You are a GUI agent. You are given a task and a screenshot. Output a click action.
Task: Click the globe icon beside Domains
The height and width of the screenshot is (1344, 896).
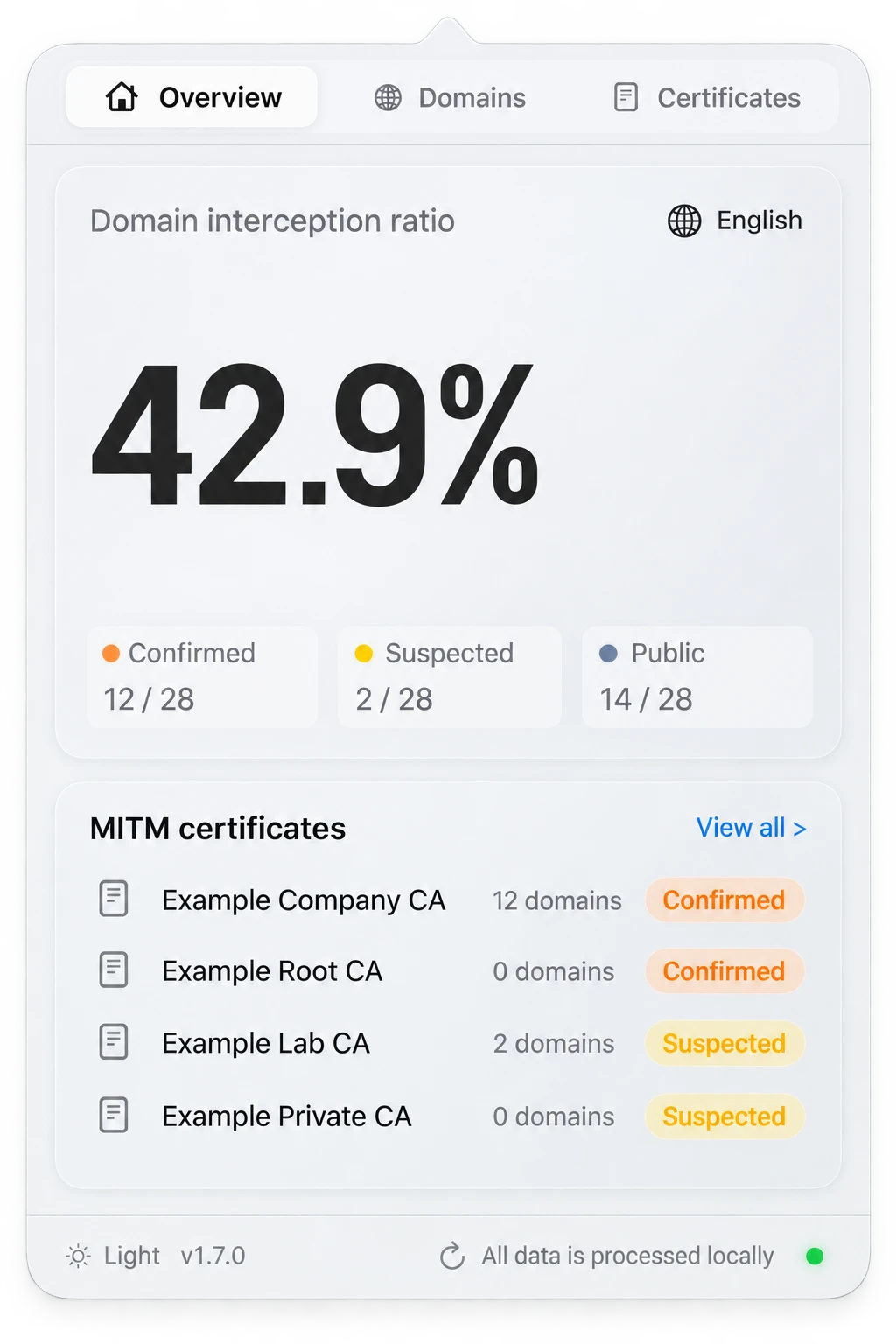coord(388,98)
